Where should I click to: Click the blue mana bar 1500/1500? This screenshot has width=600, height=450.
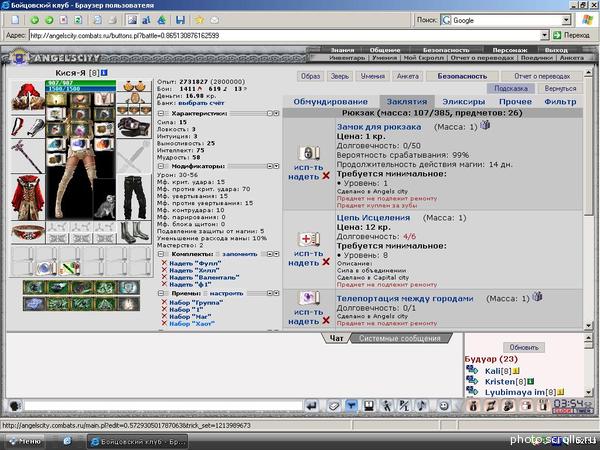[80, 88]
